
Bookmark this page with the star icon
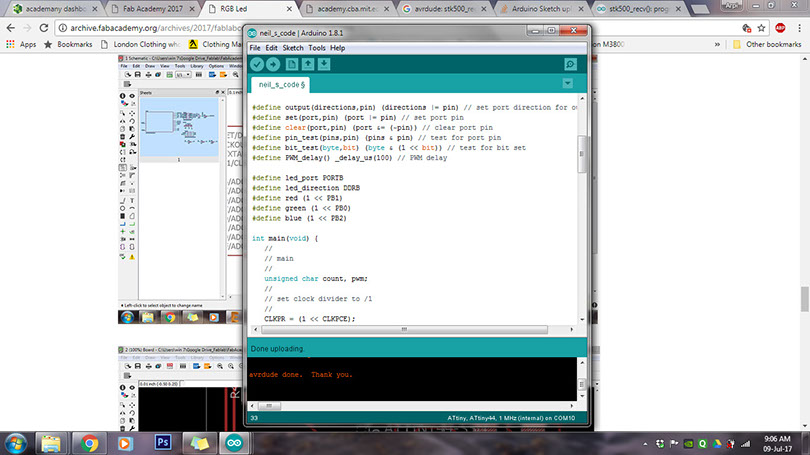761,28
